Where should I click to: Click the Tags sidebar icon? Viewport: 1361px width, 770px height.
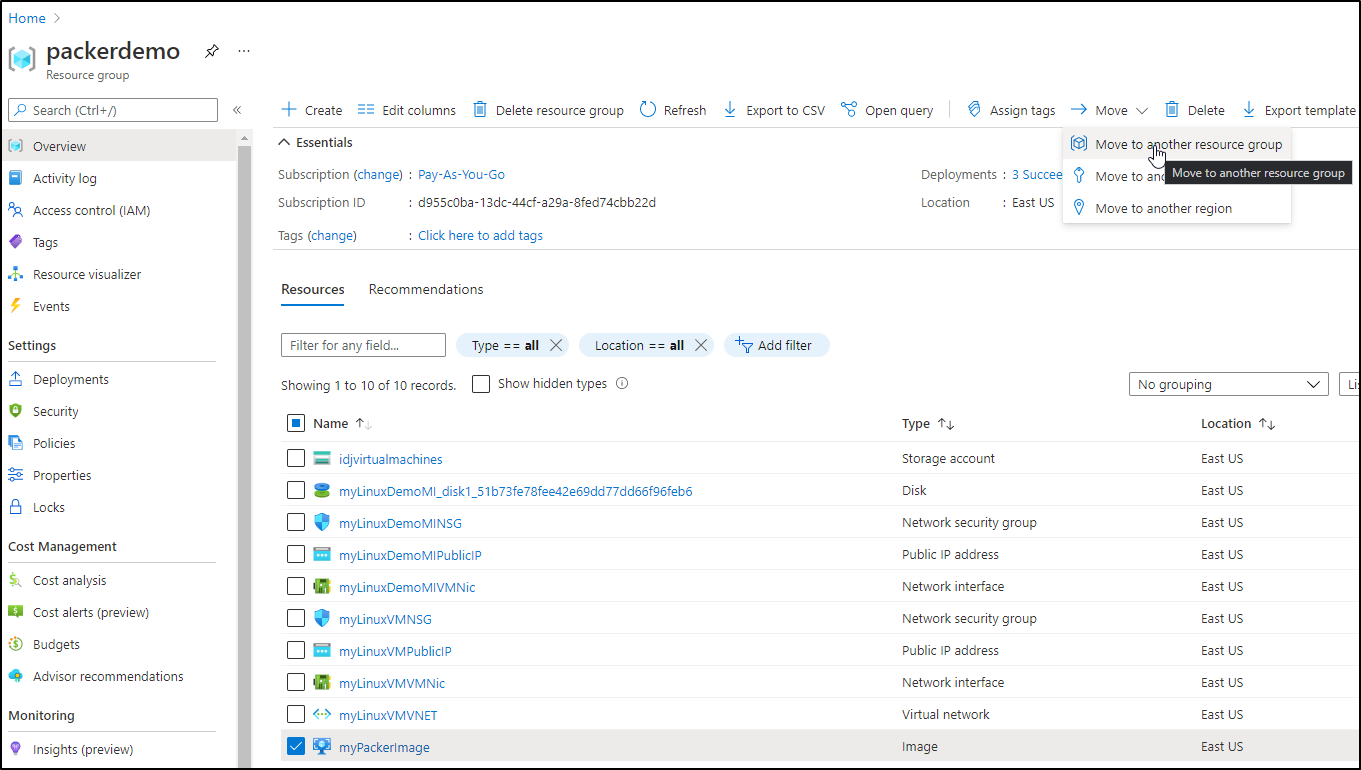[15, 242]
